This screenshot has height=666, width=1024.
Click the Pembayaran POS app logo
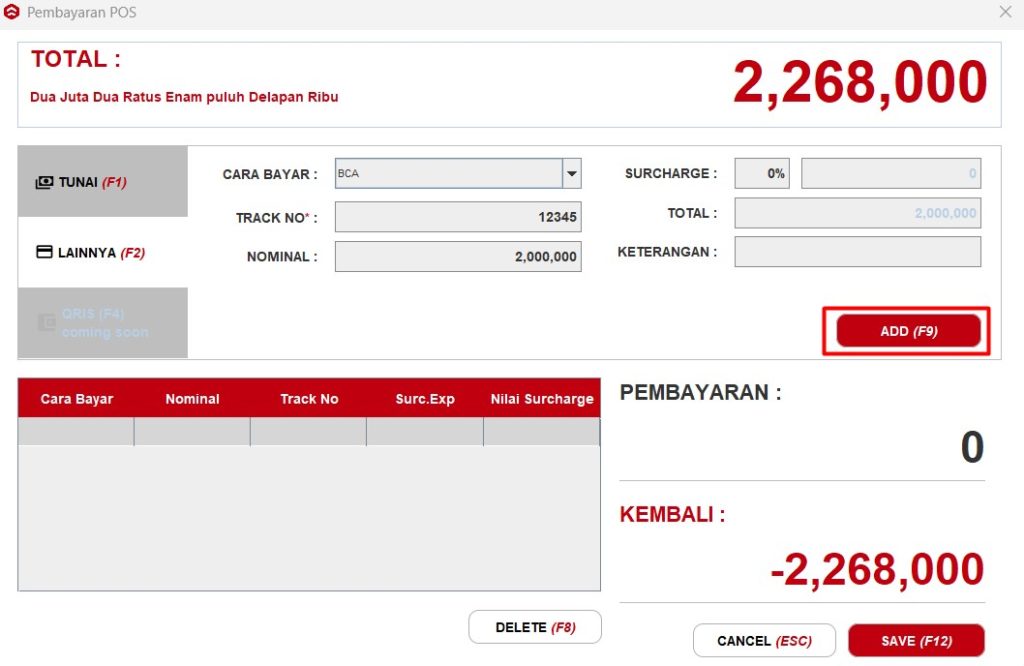coord(12,13)
